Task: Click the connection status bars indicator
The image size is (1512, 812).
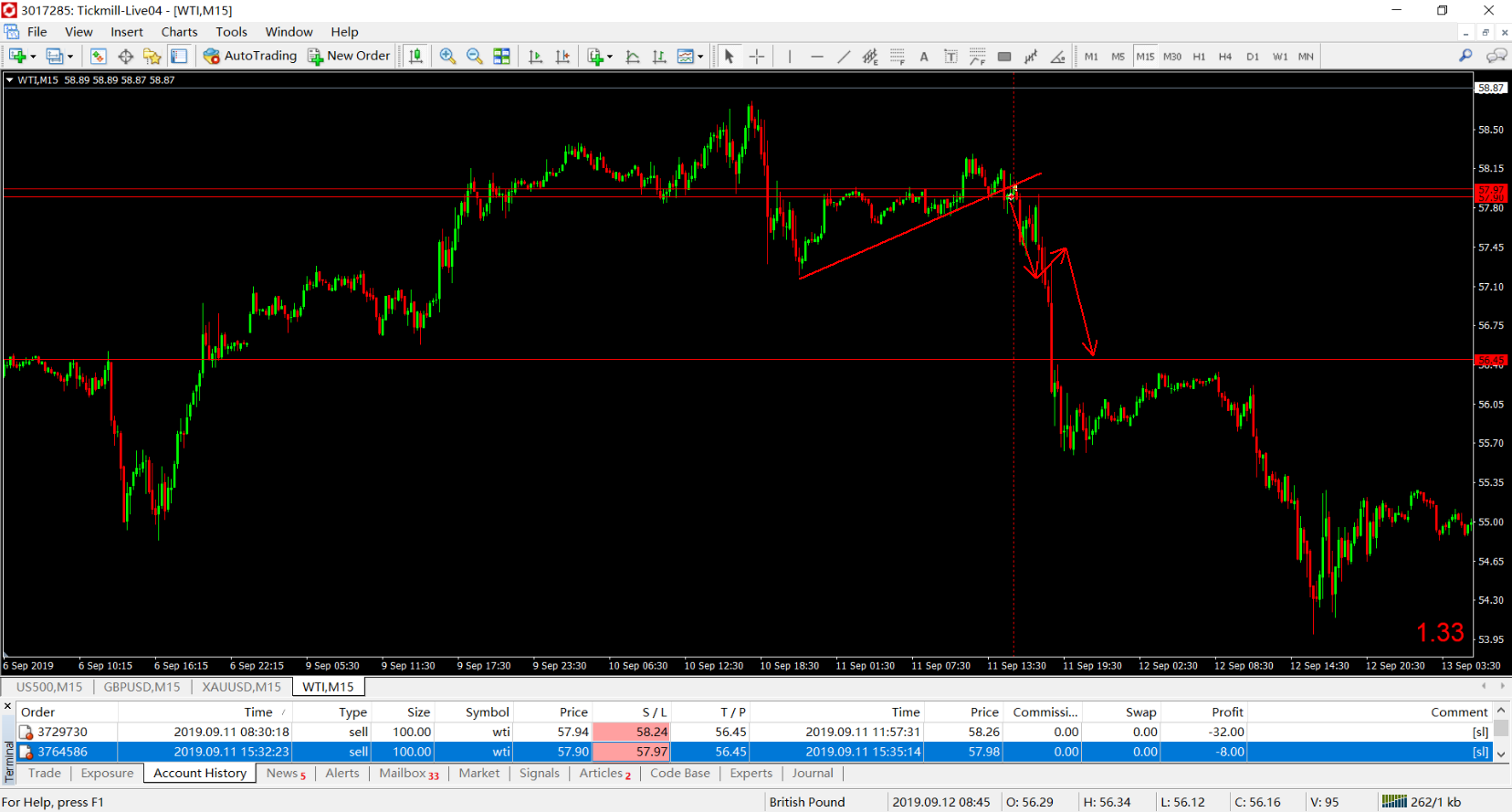Action: 1394,802
